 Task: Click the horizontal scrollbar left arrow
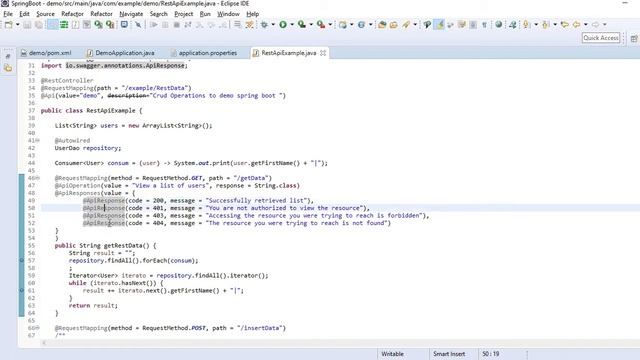(44, 343)
